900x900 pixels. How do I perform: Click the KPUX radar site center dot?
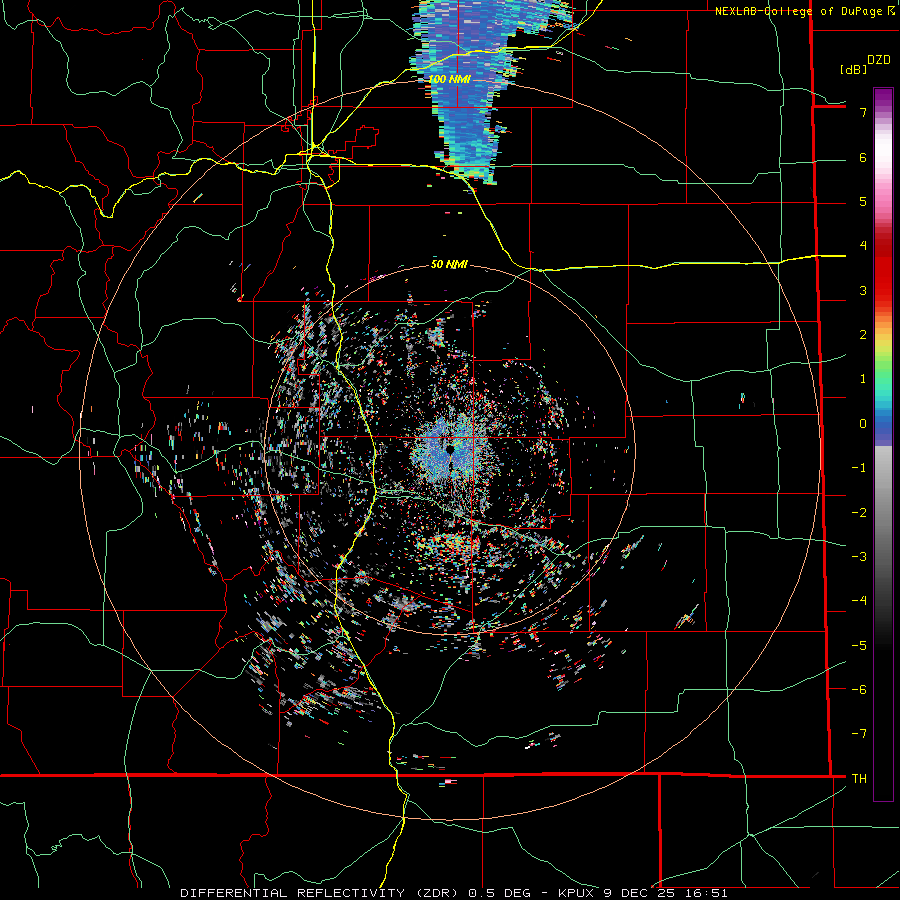(451, 449)
